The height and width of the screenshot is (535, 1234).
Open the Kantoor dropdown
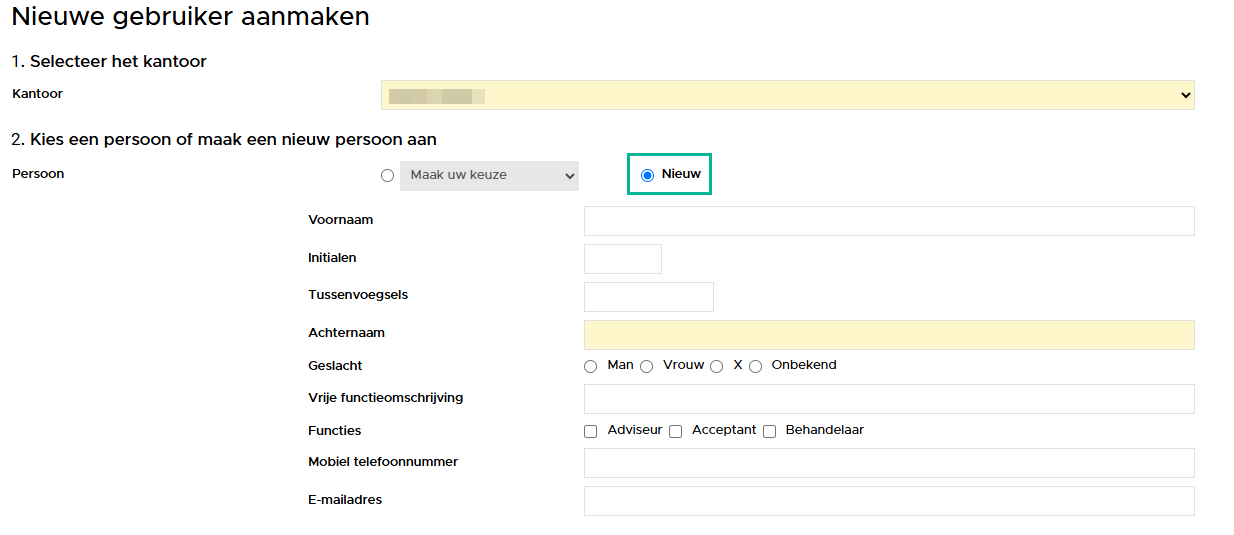787,95
